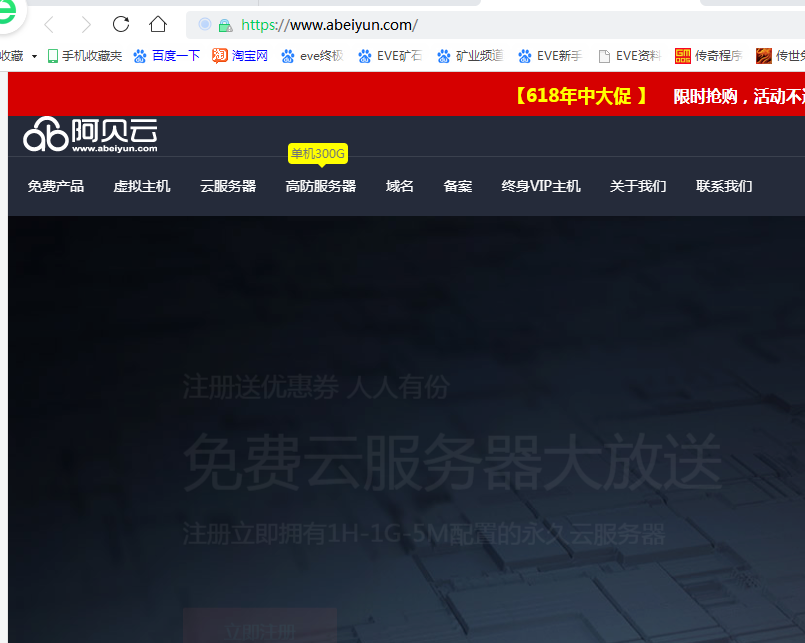Open EVE矿石 bookmark
The width and height of the screenshot is (805, 643).
(390, 55)
